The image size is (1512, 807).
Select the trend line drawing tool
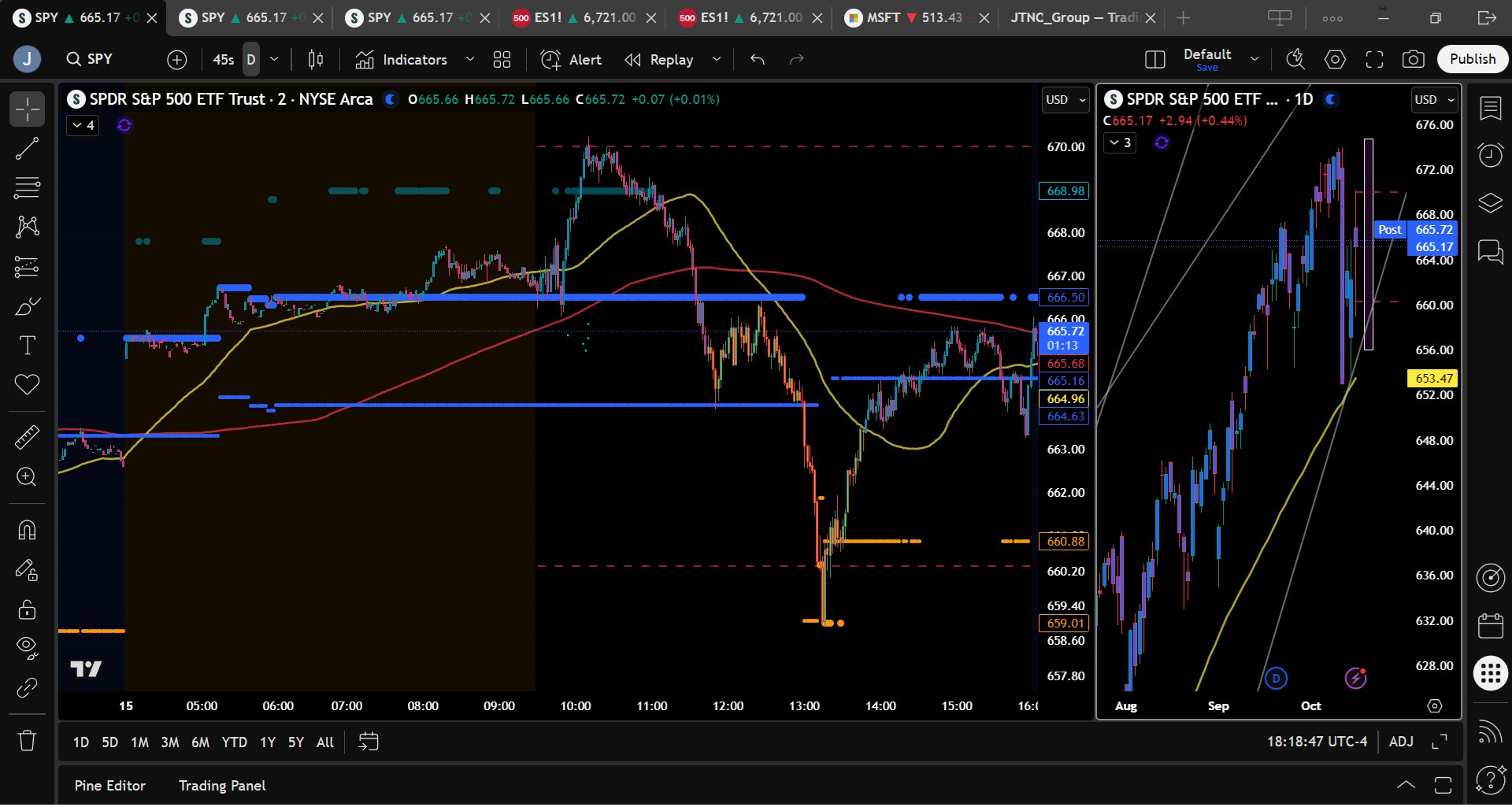pyautogui.click(x=27, y=149)
